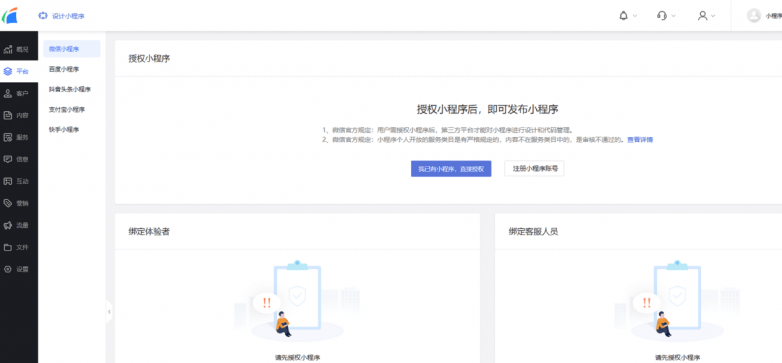The height and width of the screenshot is (363, 782).
Task: Open the 客户 customers sidebar item
Action: click(18, 93)
